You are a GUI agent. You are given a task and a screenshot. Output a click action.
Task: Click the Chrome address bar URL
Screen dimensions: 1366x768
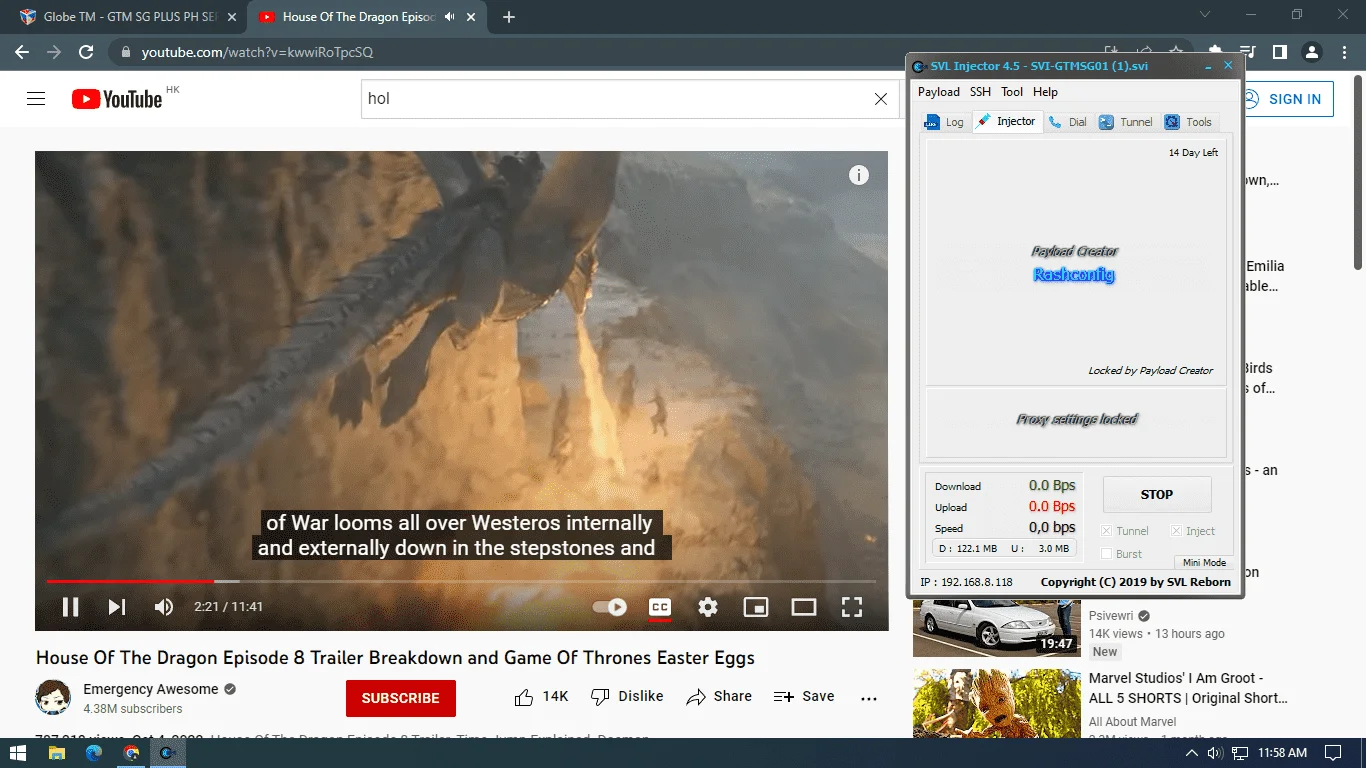[x=258, y=52]
